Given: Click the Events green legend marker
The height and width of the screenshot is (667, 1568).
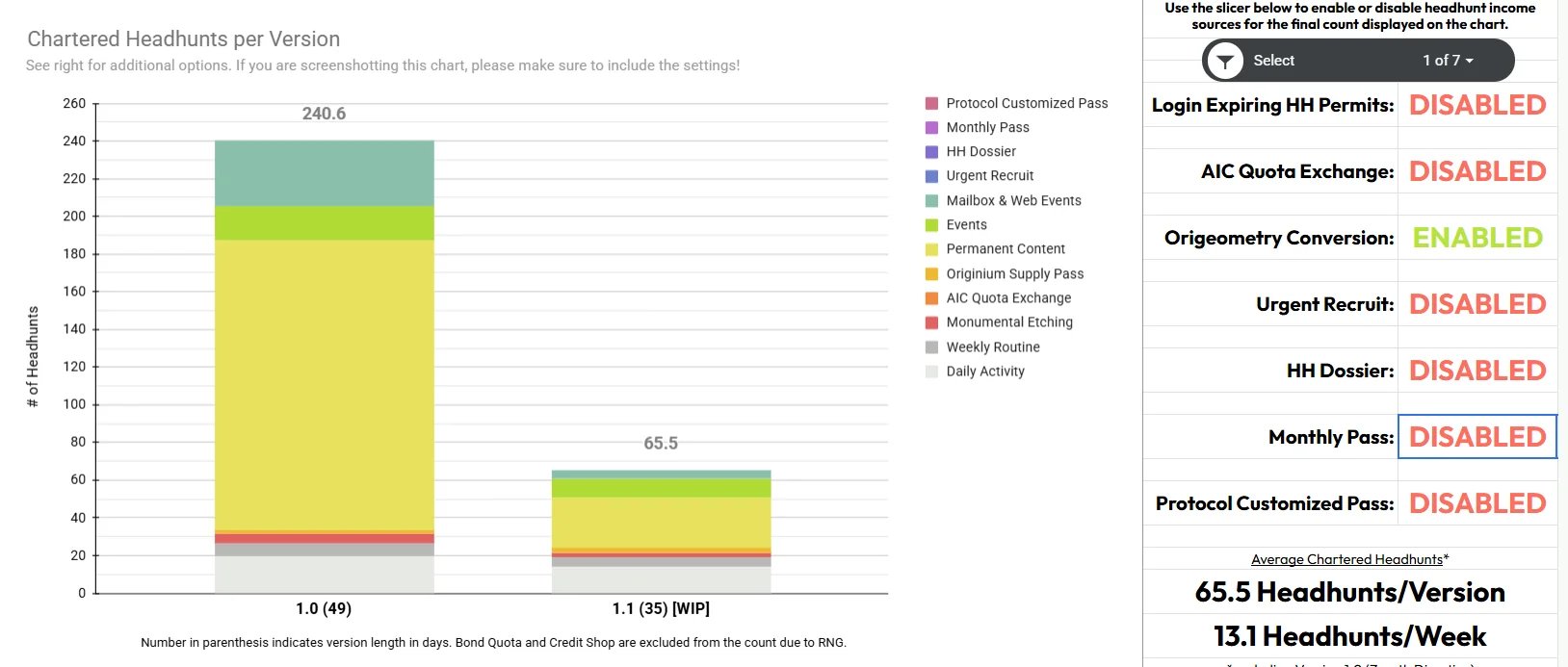Looking at the screenshot, I should [x=931, y=225].
